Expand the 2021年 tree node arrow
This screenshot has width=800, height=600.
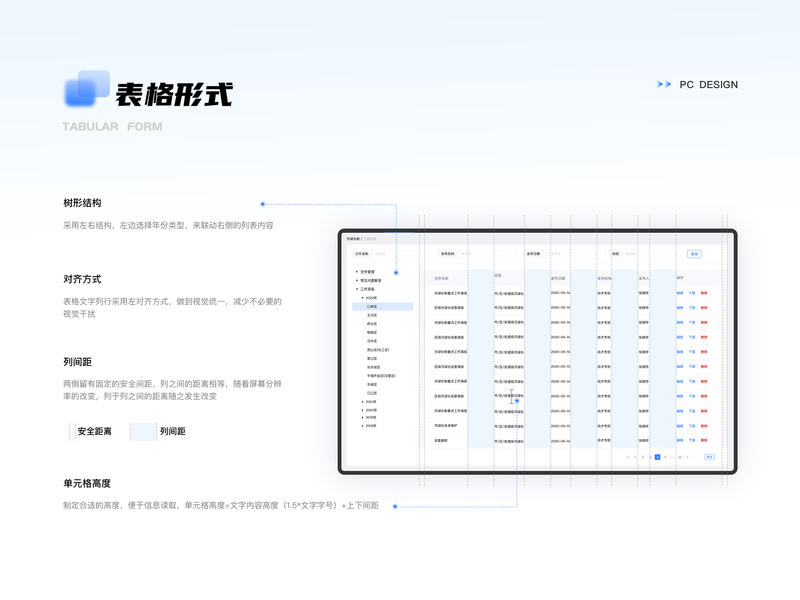(363, 402)
